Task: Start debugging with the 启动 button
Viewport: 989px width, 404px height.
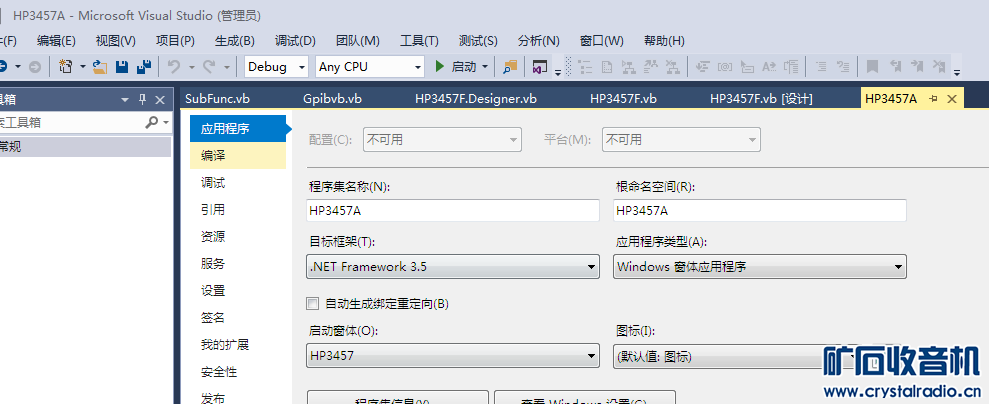Action: coord(456,66)
